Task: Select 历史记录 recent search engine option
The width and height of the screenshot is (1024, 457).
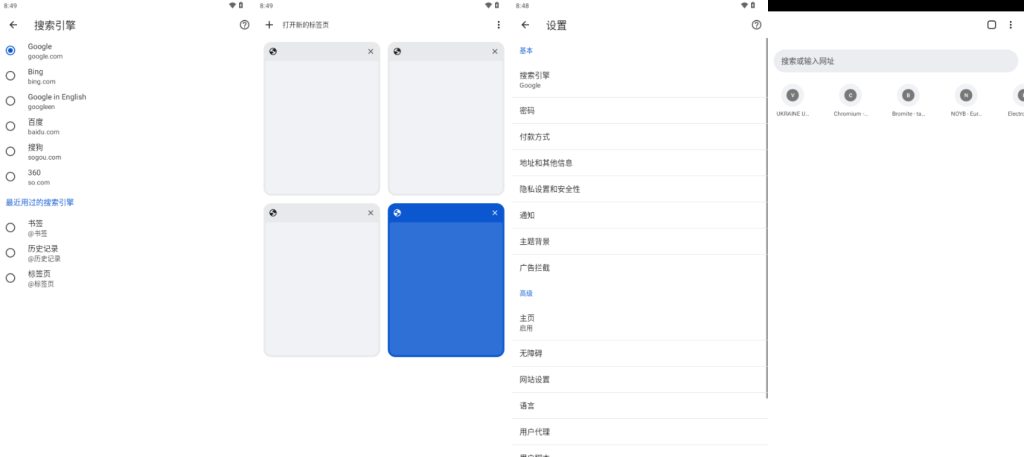Action: click(x=10, y=253)
